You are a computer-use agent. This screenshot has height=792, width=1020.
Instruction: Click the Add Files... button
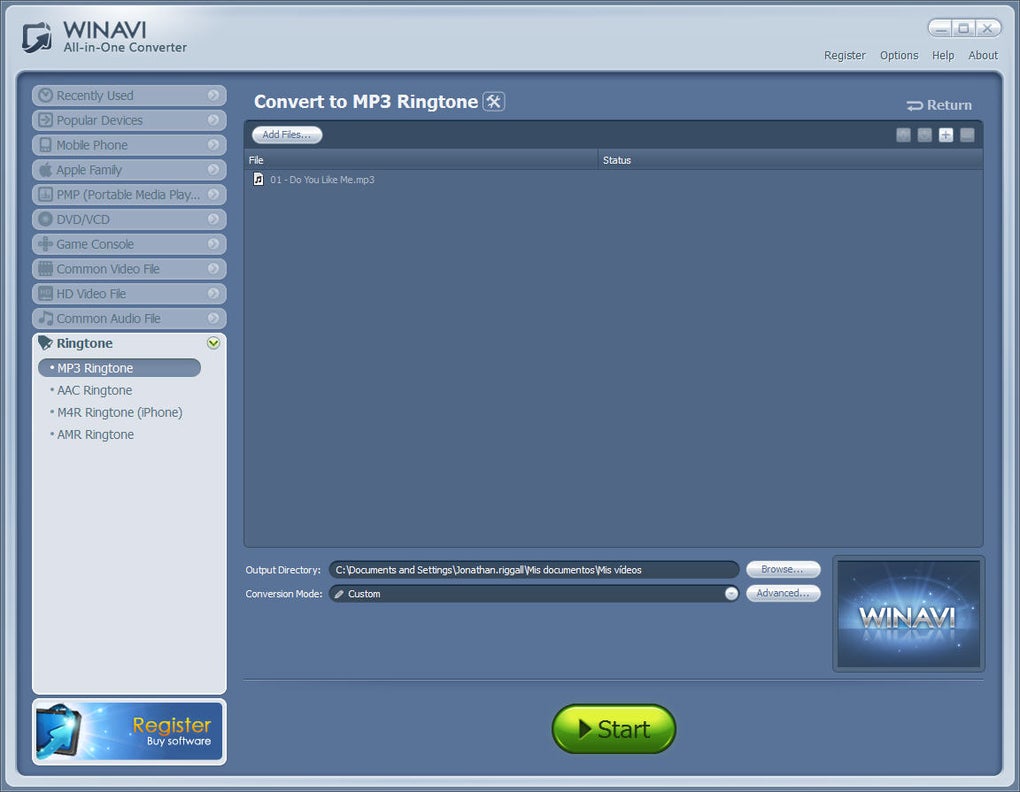click(287, 135)
